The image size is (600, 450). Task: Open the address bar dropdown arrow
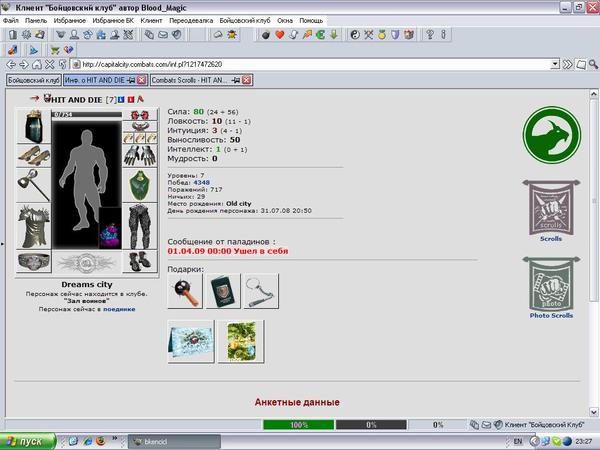[555, 64]
